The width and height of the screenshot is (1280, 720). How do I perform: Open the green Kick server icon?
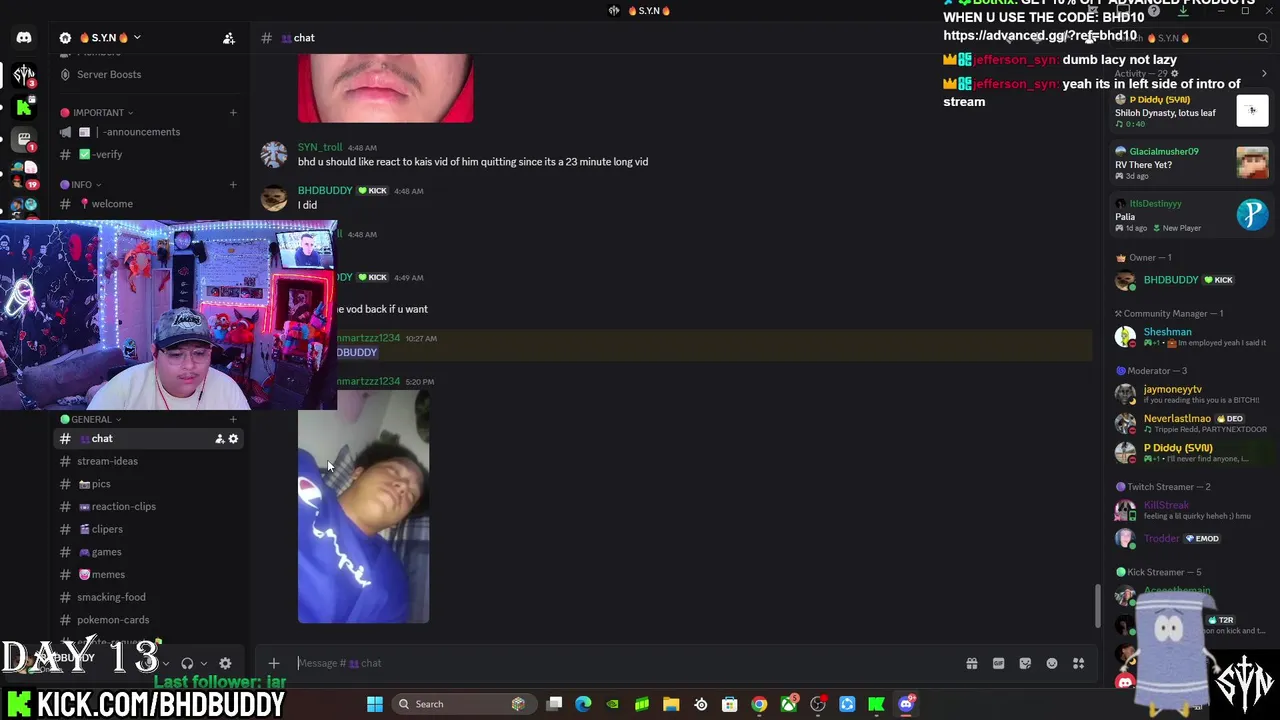pos(24,107)
